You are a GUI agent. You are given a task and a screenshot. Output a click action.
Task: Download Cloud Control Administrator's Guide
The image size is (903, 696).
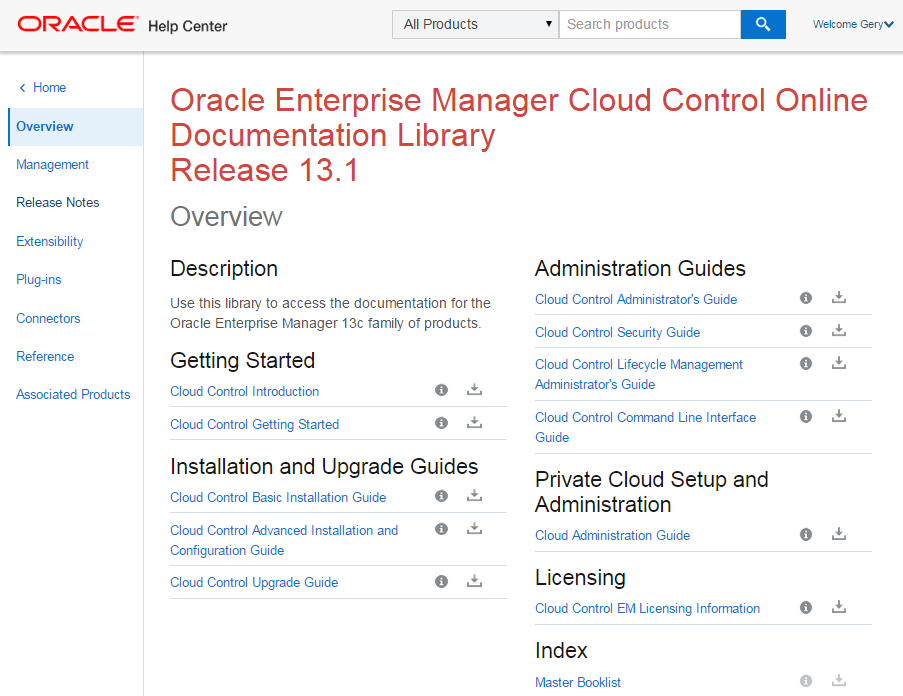click(x=838, y=297)
